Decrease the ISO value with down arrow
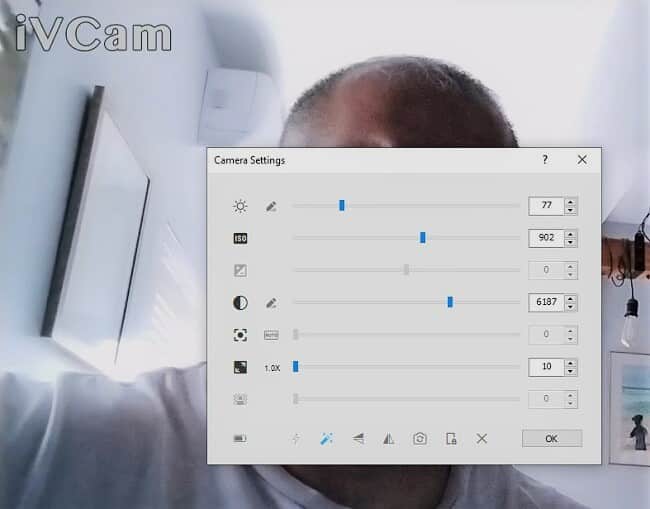Screen dimensions: 650x509 [570, 243]
